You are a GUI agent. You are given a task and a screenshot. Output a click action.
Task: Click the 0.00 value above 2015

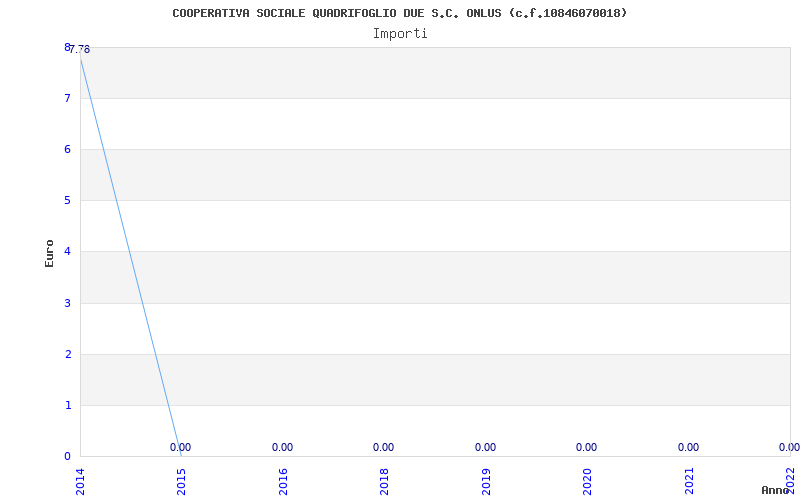pyautogui.click(x=180, y=447)
